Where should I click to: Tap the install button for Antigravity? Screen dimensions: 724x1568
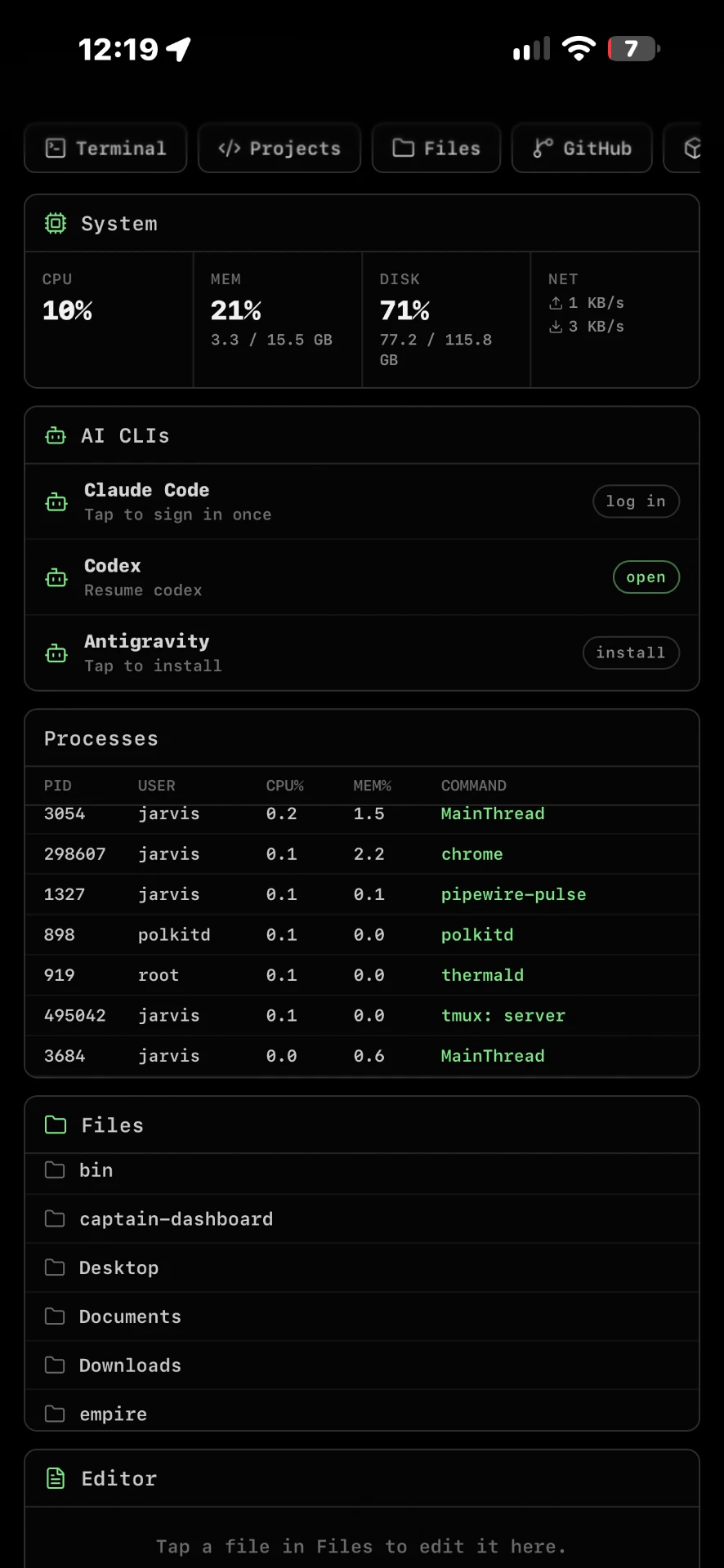[x=631, y=653]
